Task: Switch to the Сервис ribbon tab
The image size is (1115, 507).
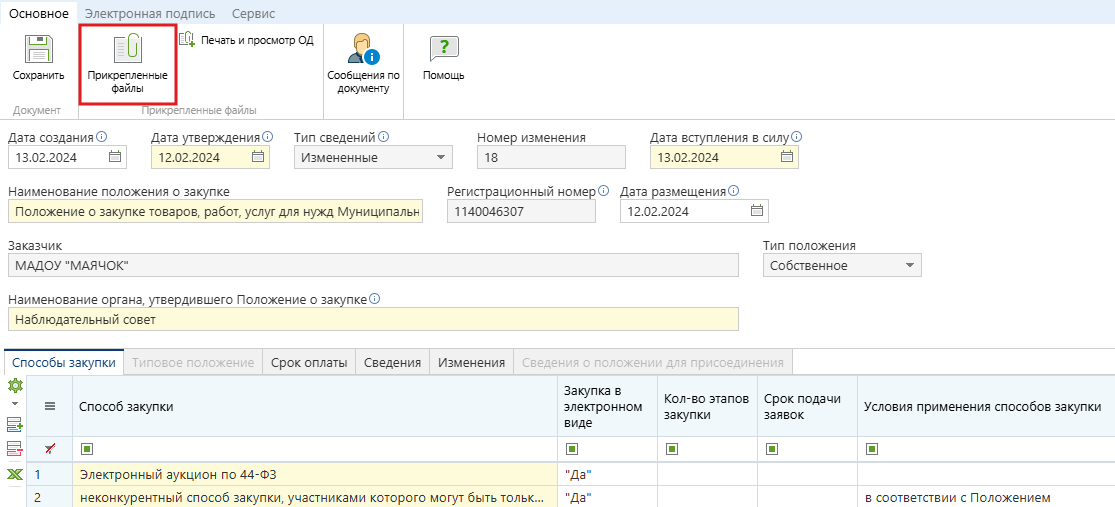Action: [x=253, y=14]
